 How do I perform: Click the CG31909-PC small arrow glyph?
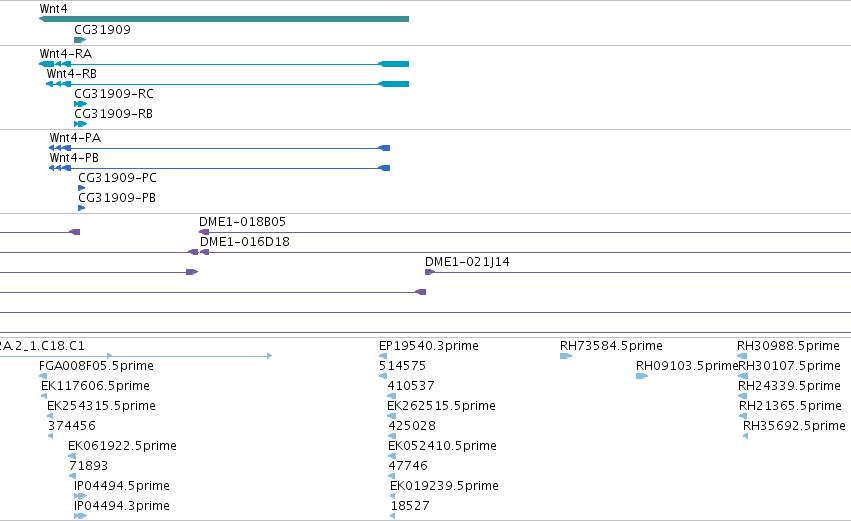(81, 188)
